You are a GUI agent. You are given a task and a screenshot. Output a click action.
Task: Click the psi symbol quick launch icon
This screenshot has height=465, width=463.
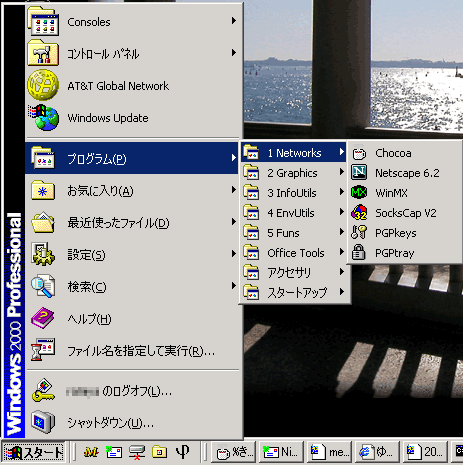click(182, 452)
